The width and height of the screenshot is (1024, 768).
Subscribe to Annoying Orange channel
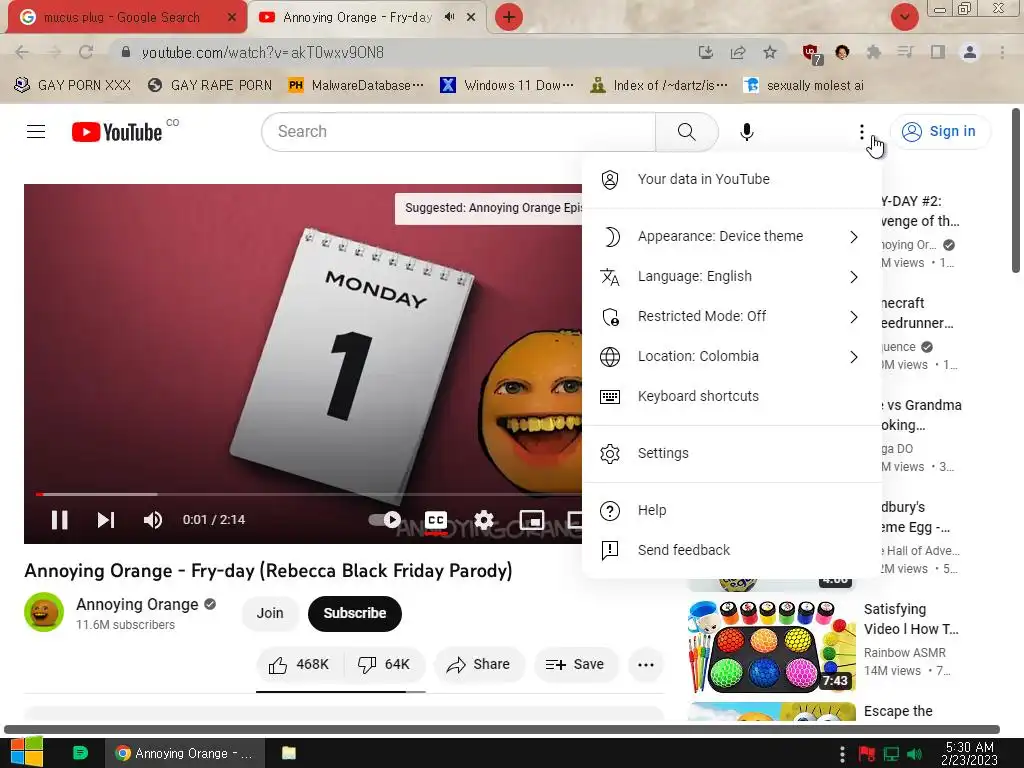pyautogui.click(x=355, y=613)
